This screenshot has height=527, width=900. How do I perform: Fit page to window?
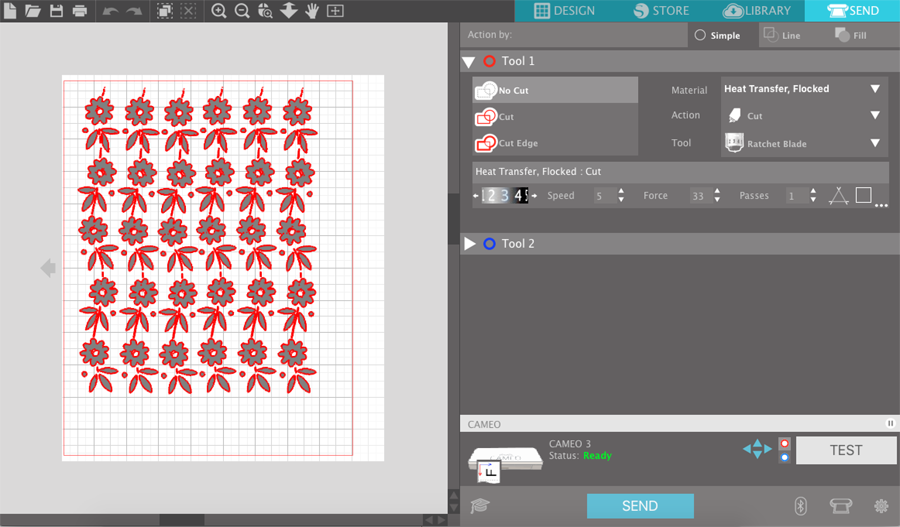coord(335,10)
